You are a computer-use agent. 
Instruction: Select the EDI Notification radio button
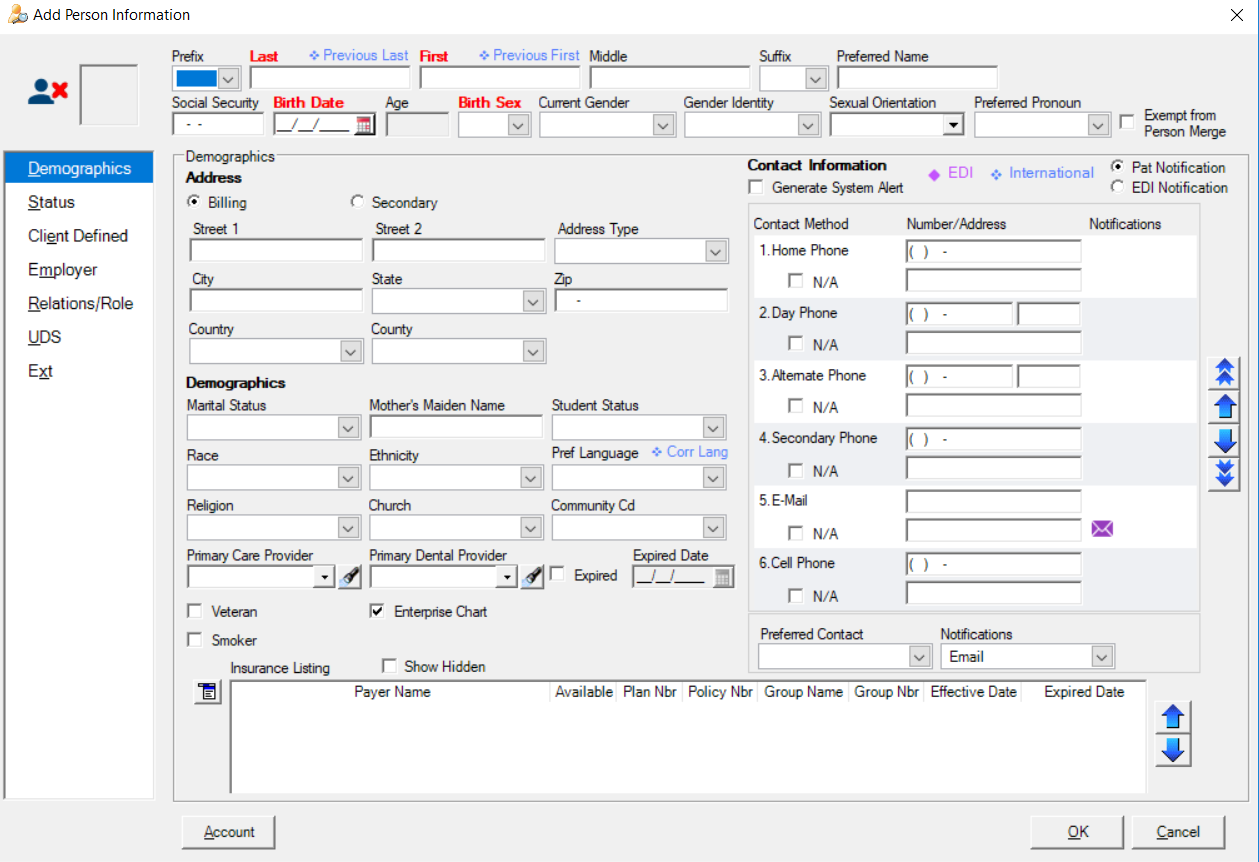(1117, 186)
